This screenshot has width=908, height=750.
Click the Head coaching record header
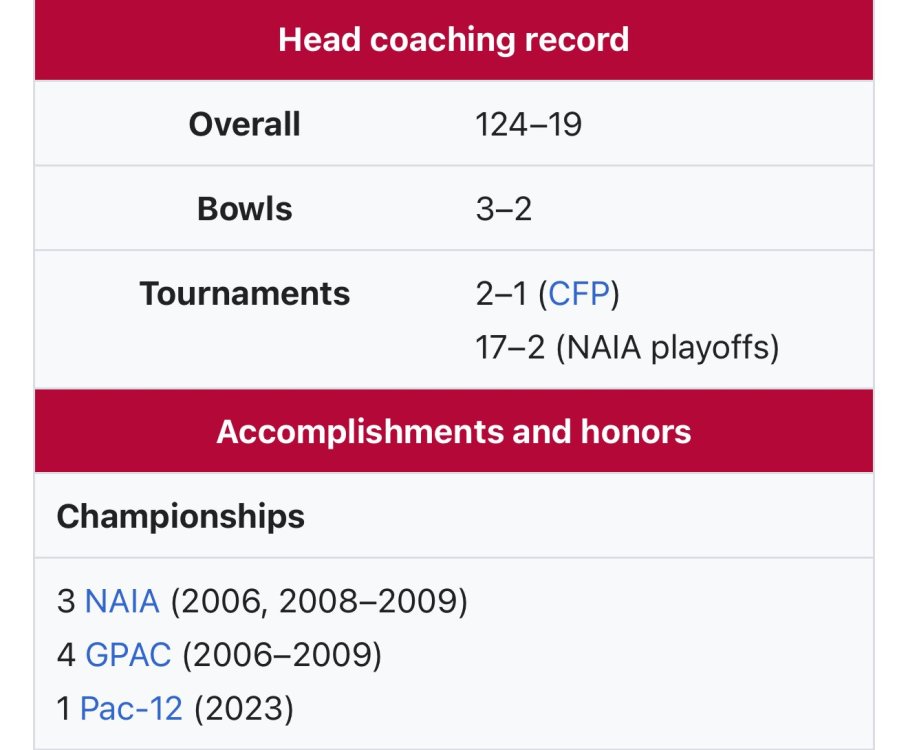click(x=453, y=40)
